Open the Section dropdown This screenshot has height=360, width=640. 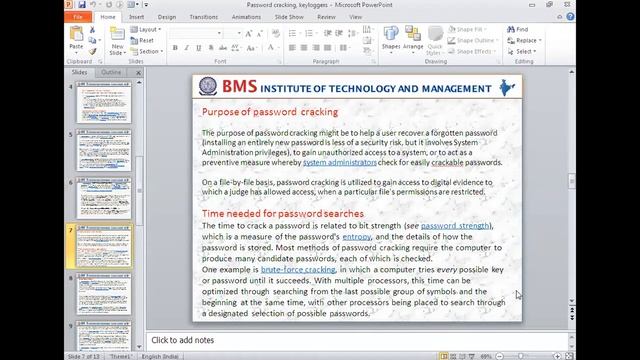click(147, 51)
